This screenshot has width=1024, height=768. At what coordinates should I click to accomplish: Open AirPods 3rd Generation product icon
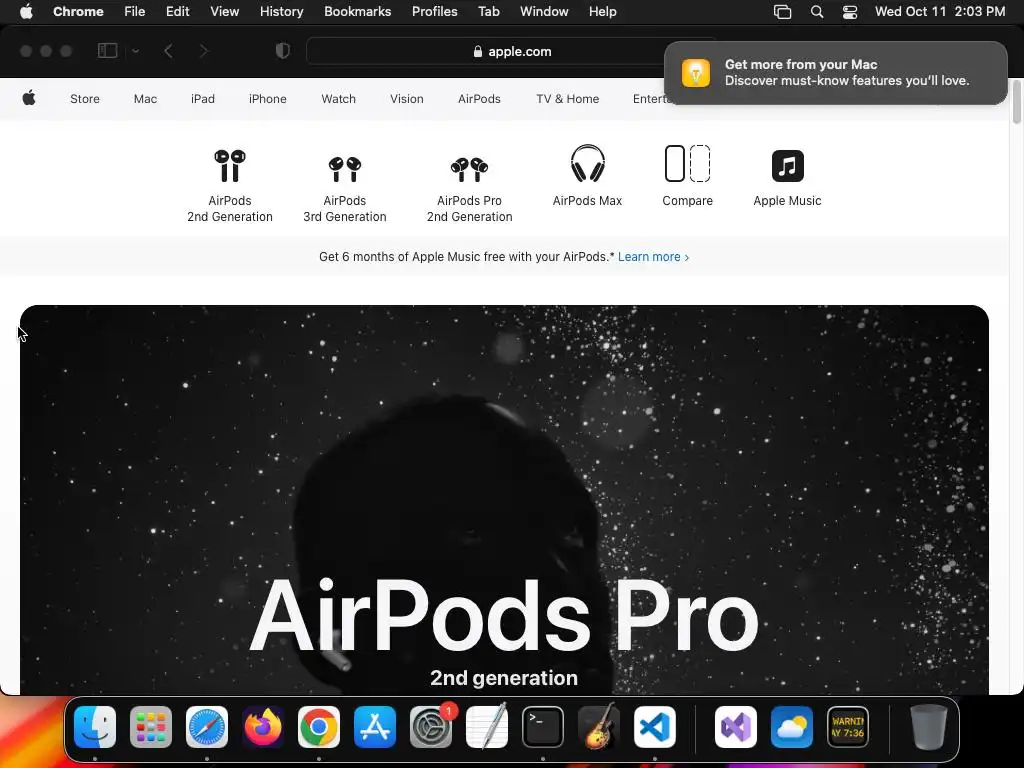click(x=345, y=168)
